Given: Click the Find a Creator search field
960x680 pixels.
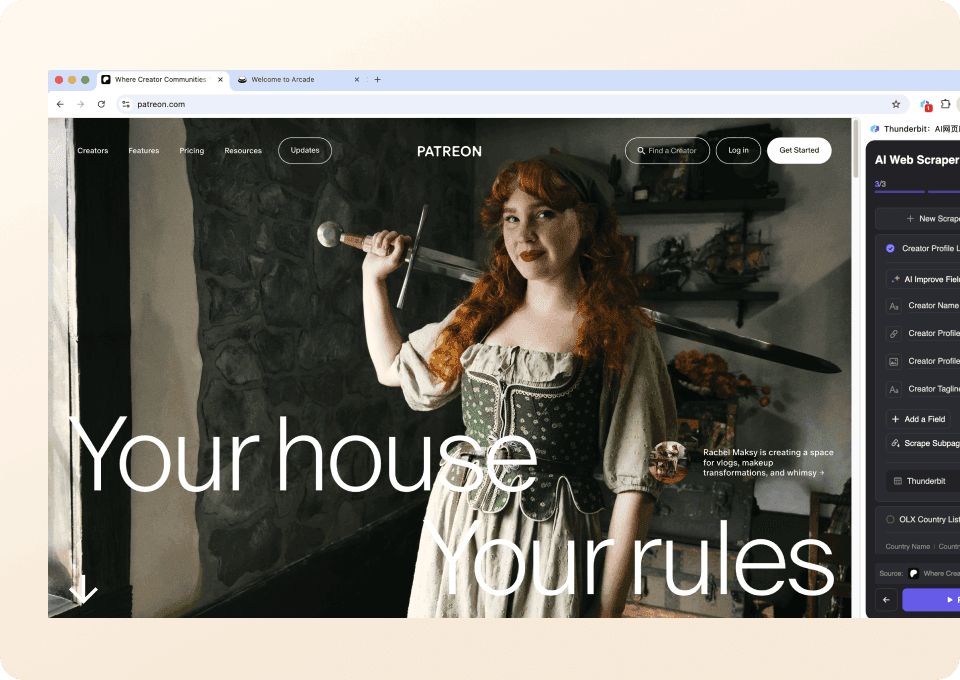Looking at the screenshot, I should [667, 150].
